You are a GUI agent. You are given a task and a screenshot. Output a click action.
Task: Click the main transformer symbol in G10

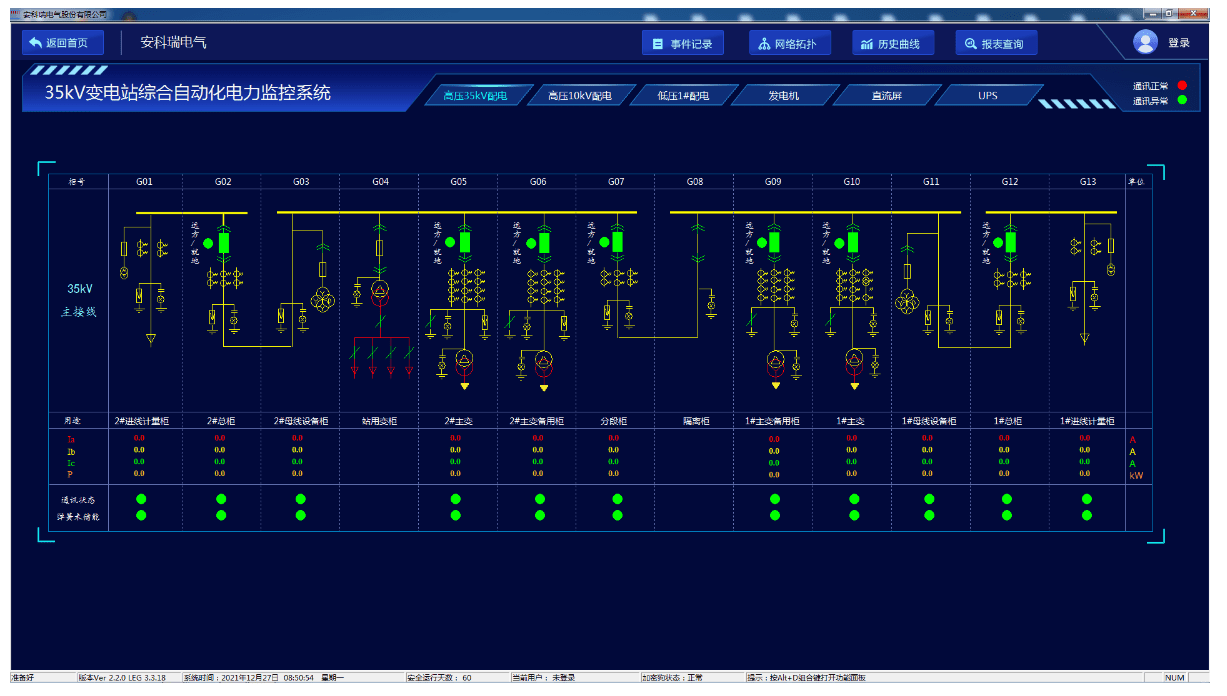(854, 359)
